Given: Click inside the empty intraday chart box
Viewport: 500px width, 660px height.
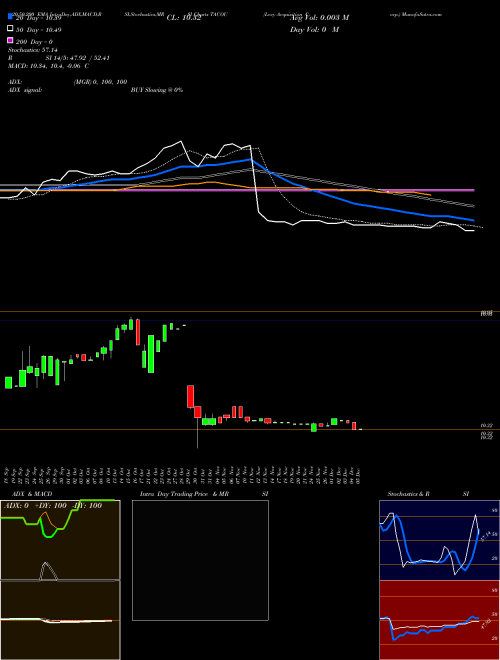Looking at the screenshot, I should (x=200, y=560).
